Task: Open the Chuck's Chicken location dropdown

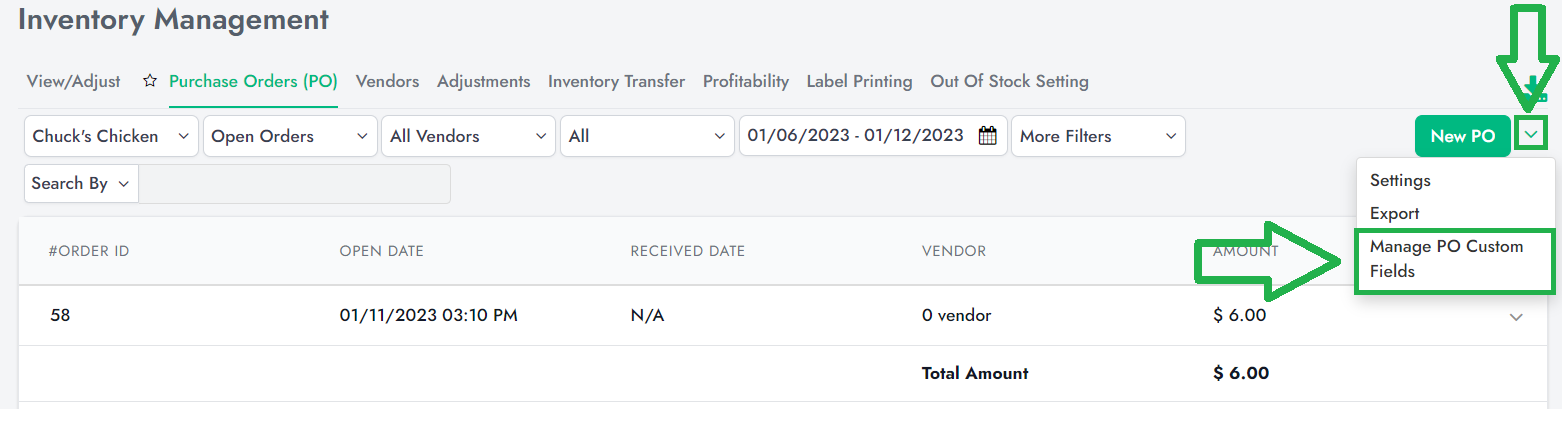Action: 111,136
